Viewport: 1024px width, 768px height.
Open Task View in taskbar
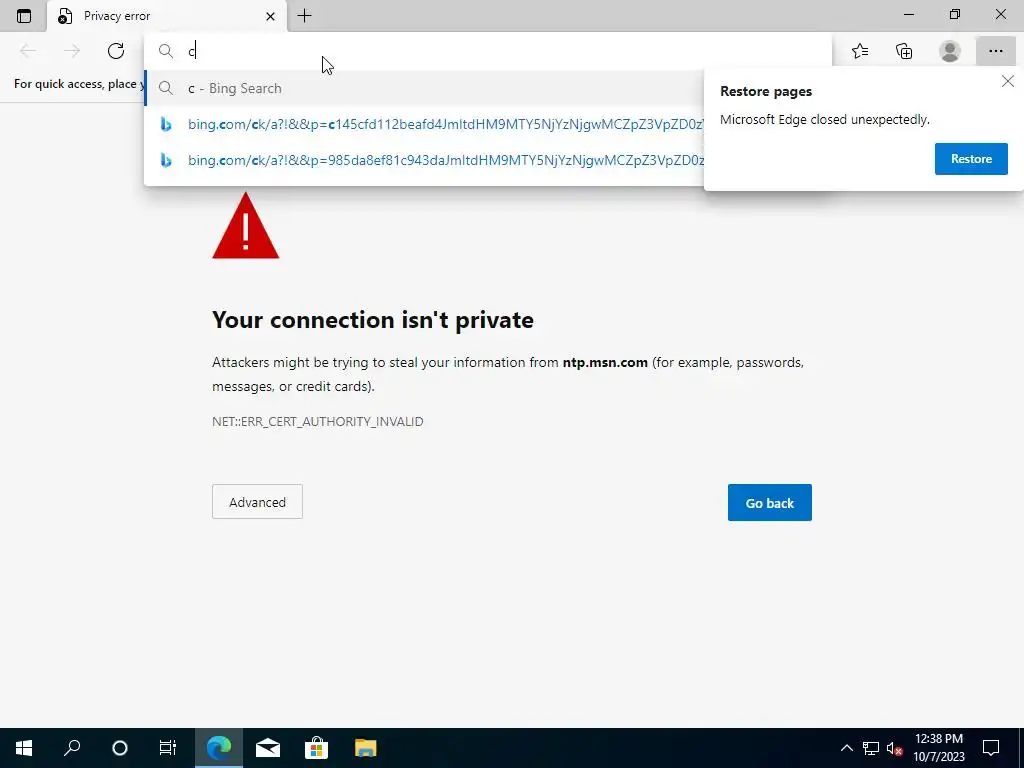(168, 748)
